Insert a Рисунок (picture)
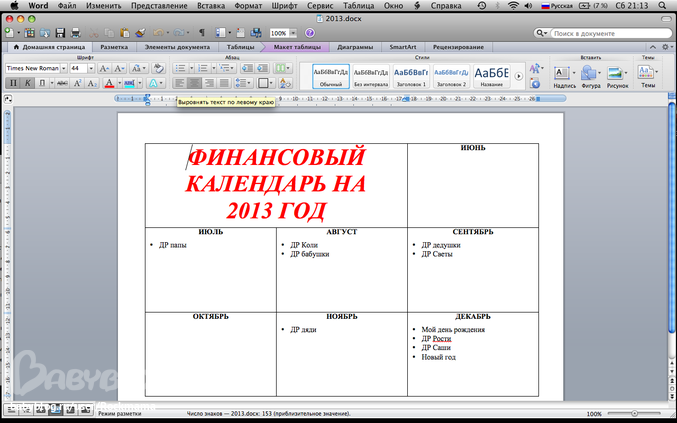Image resolution: width=677 pixels, height=423 pixels. [x=617, y=76]
